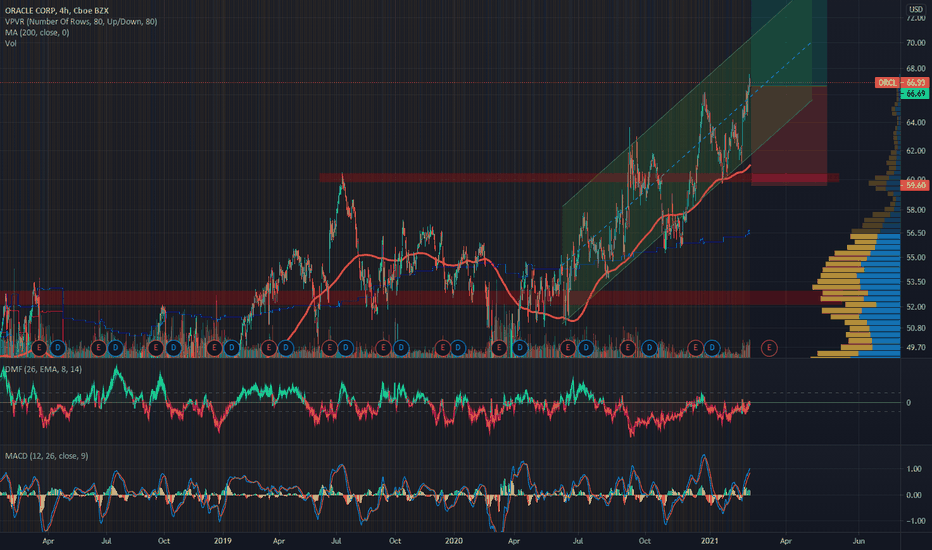Open the earnings marker just before Oct 2020

(628, 348)
